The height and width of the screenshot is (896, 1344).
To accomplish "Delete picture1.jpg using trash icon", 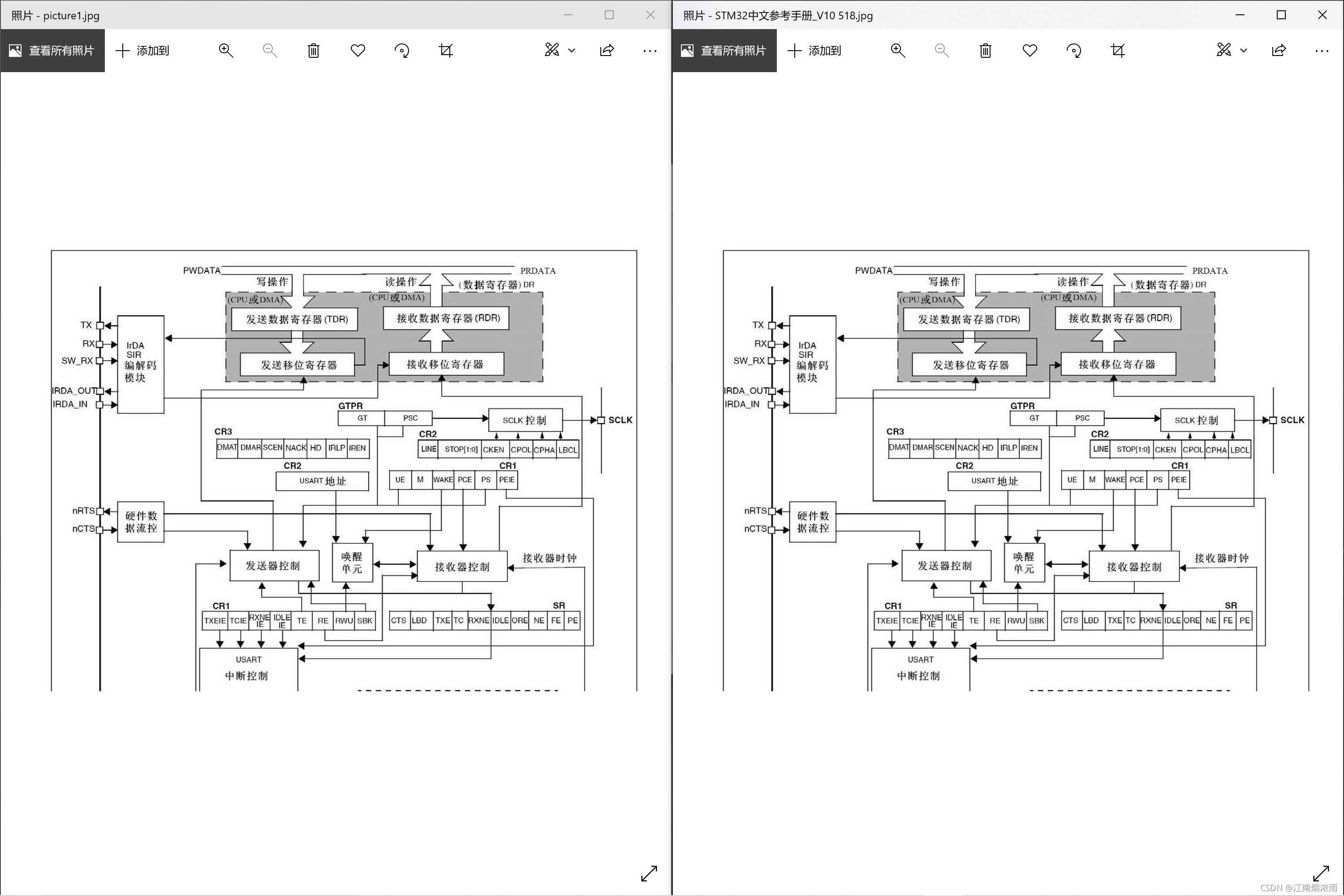I will (x=313, y=50).
